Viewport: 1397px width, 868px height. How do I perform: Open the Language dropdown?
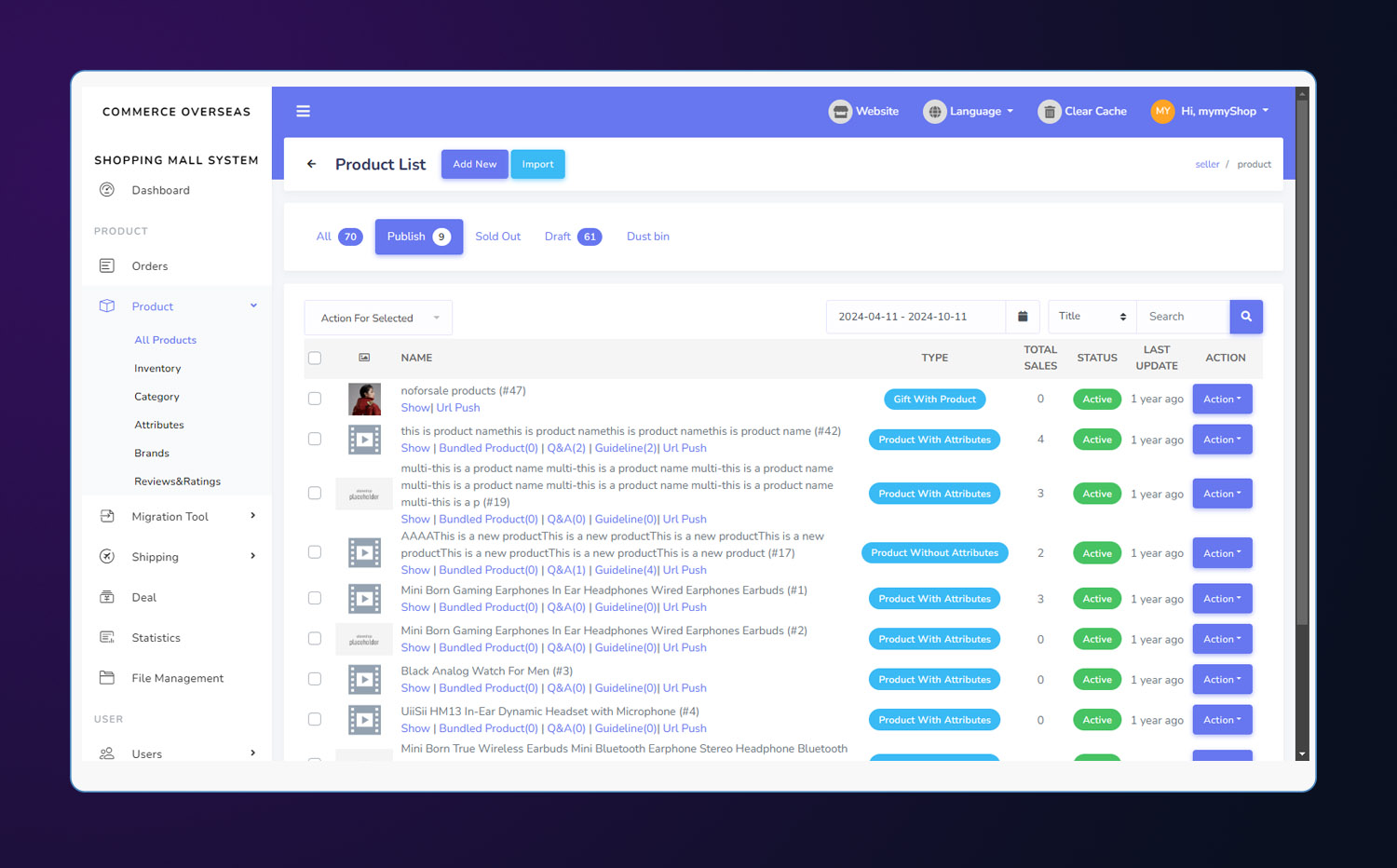[968, 112]
